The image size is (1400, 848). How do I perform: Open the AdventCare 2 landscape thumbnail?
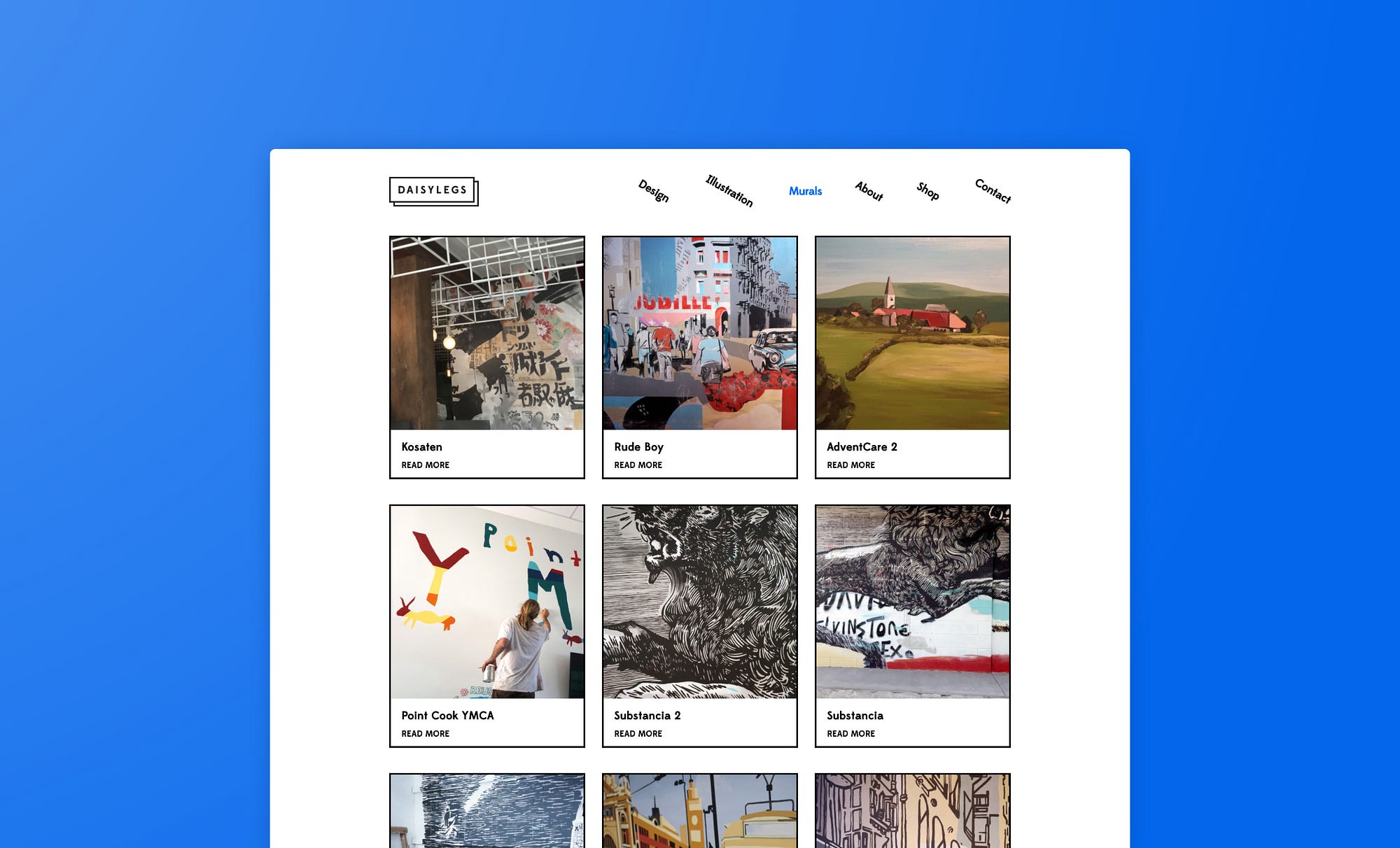point(913,333)
